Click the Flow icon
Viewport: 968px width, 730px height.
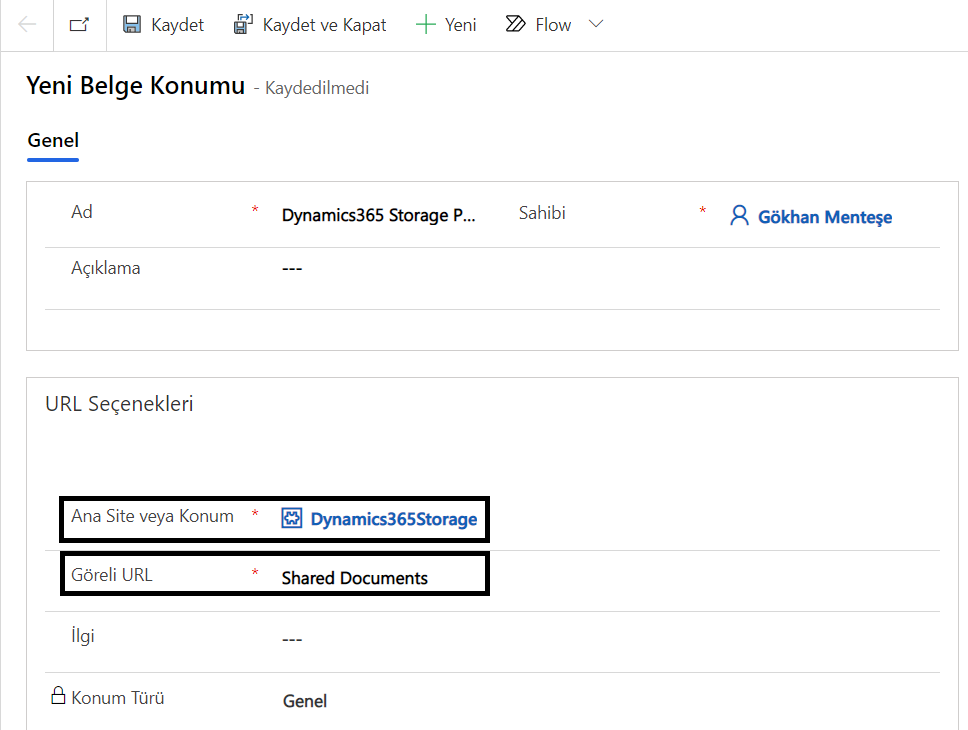tap(515, 24)
